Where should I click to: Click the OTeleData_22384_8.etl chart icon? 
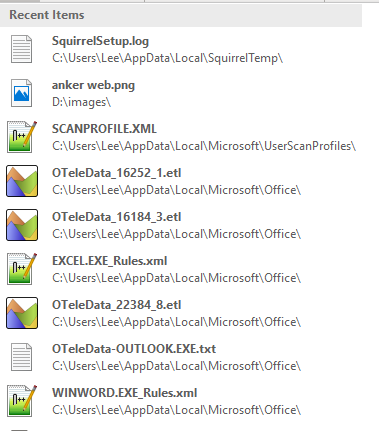point(22,313)
